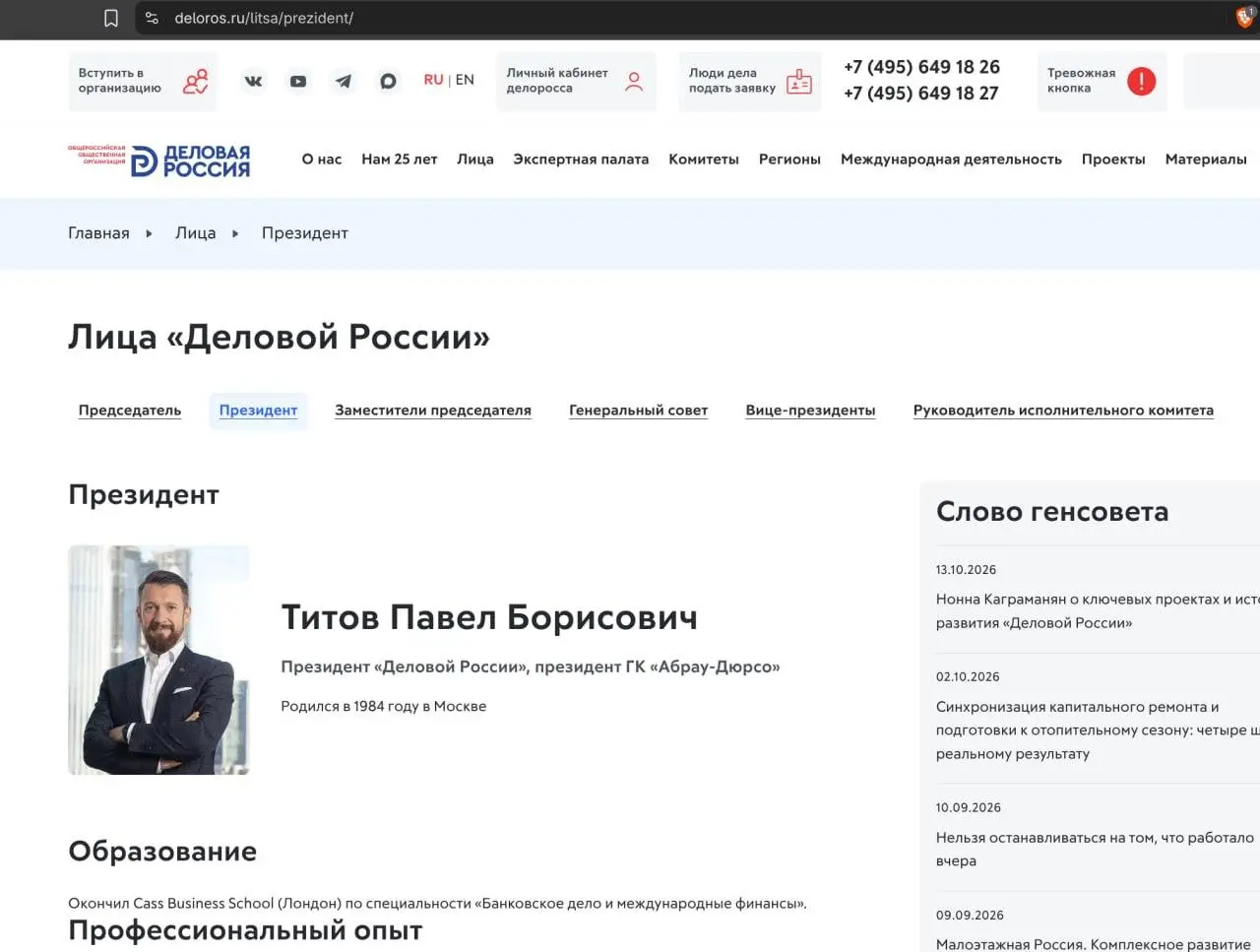Image resolution: width=1260 pixels, height=952 pixels.
Task: Open the YouTube channel icon
Action: [298, 81]
